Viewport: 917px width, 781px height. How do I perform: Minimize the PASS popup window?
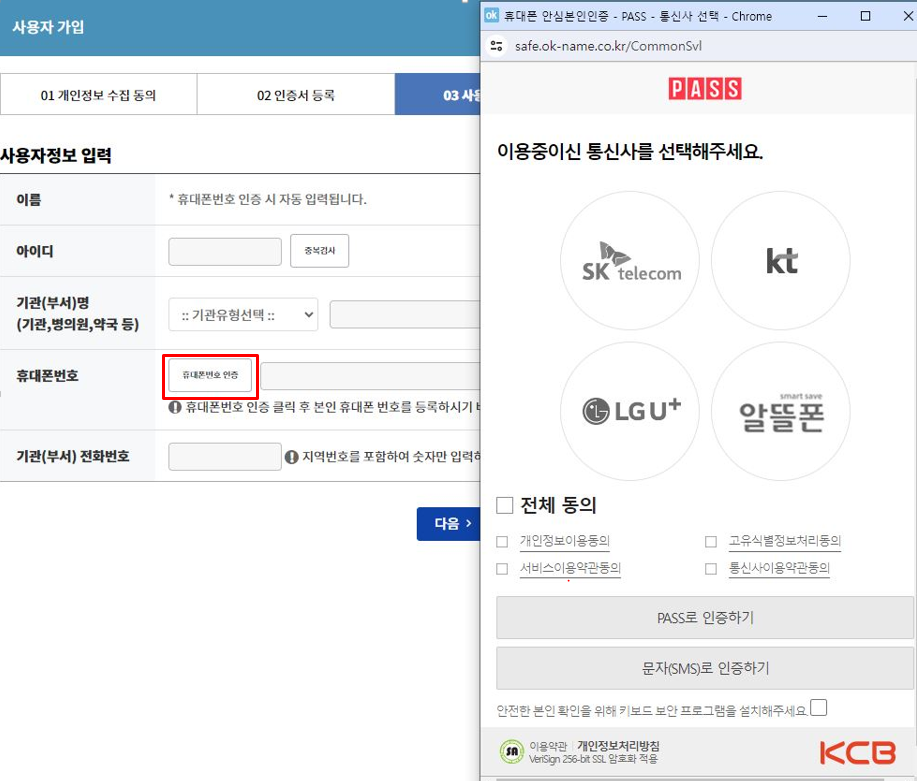coord(822,16)
